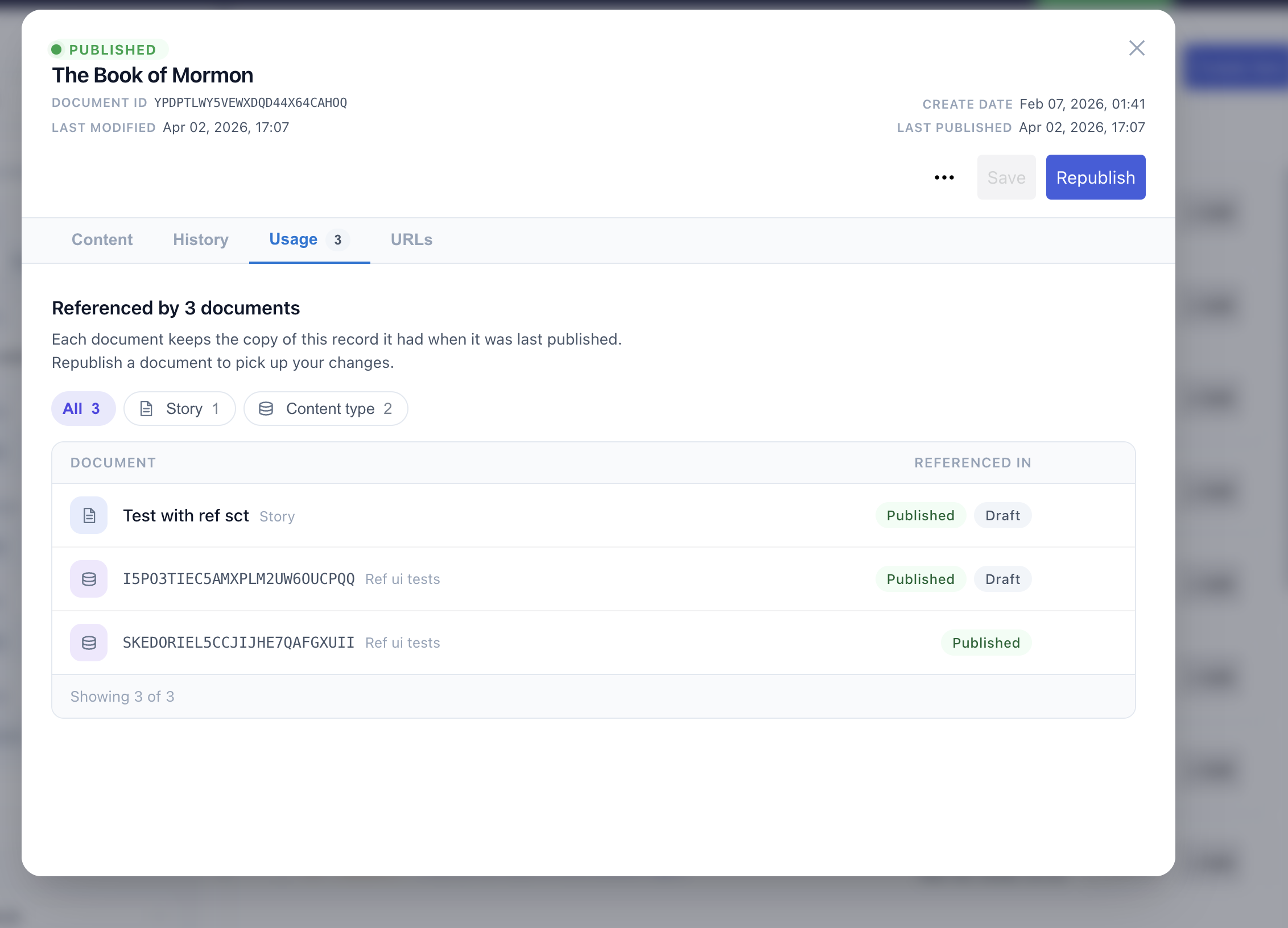The image size is (1288, 928).
Task: Click the Last Published date value
Action: coord(1082,127)
